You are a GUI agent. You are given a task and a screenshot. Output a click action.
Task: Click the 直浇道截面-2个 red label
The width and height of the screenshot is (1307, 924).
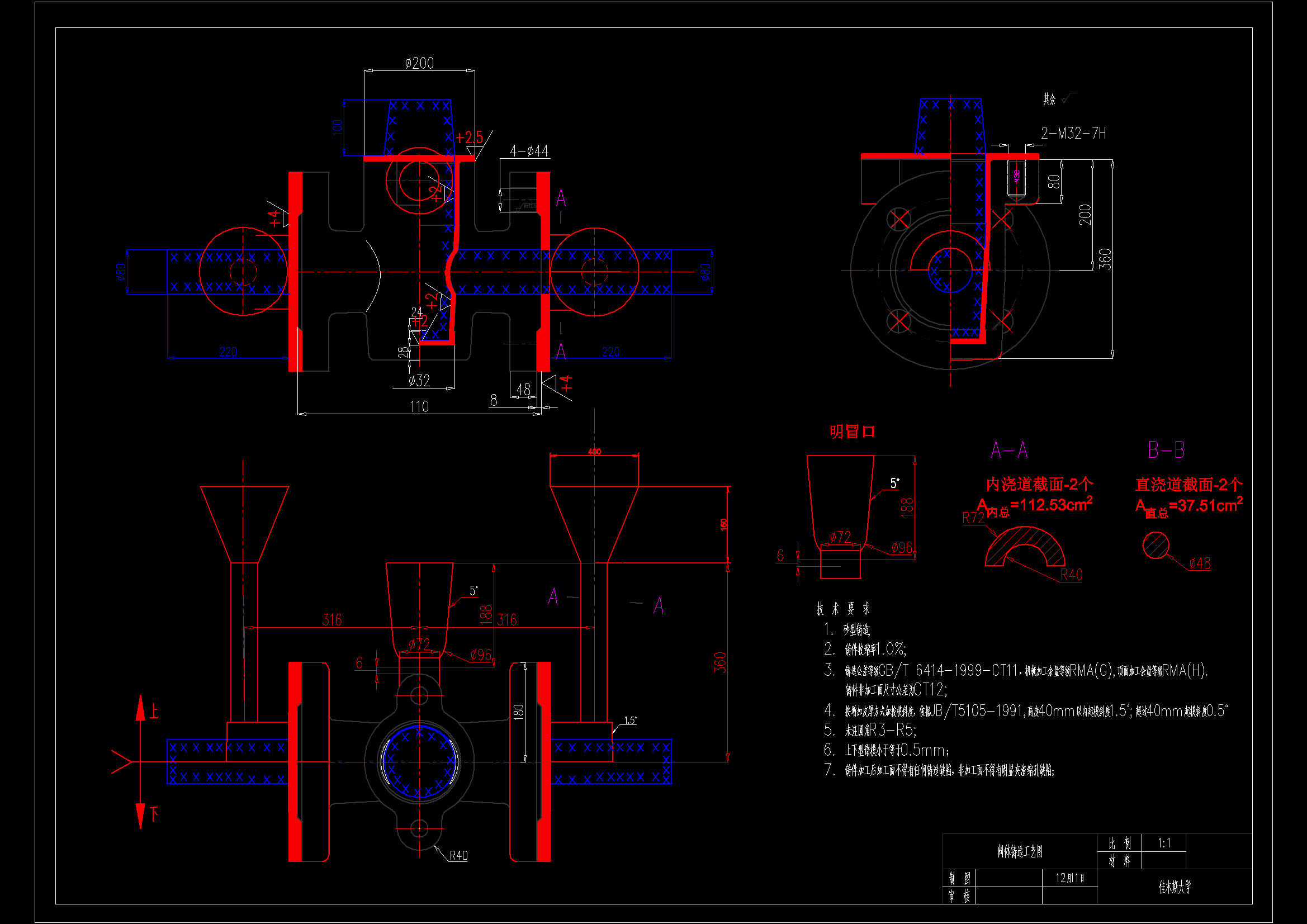pyautogui.click(x=1188, y=485)
